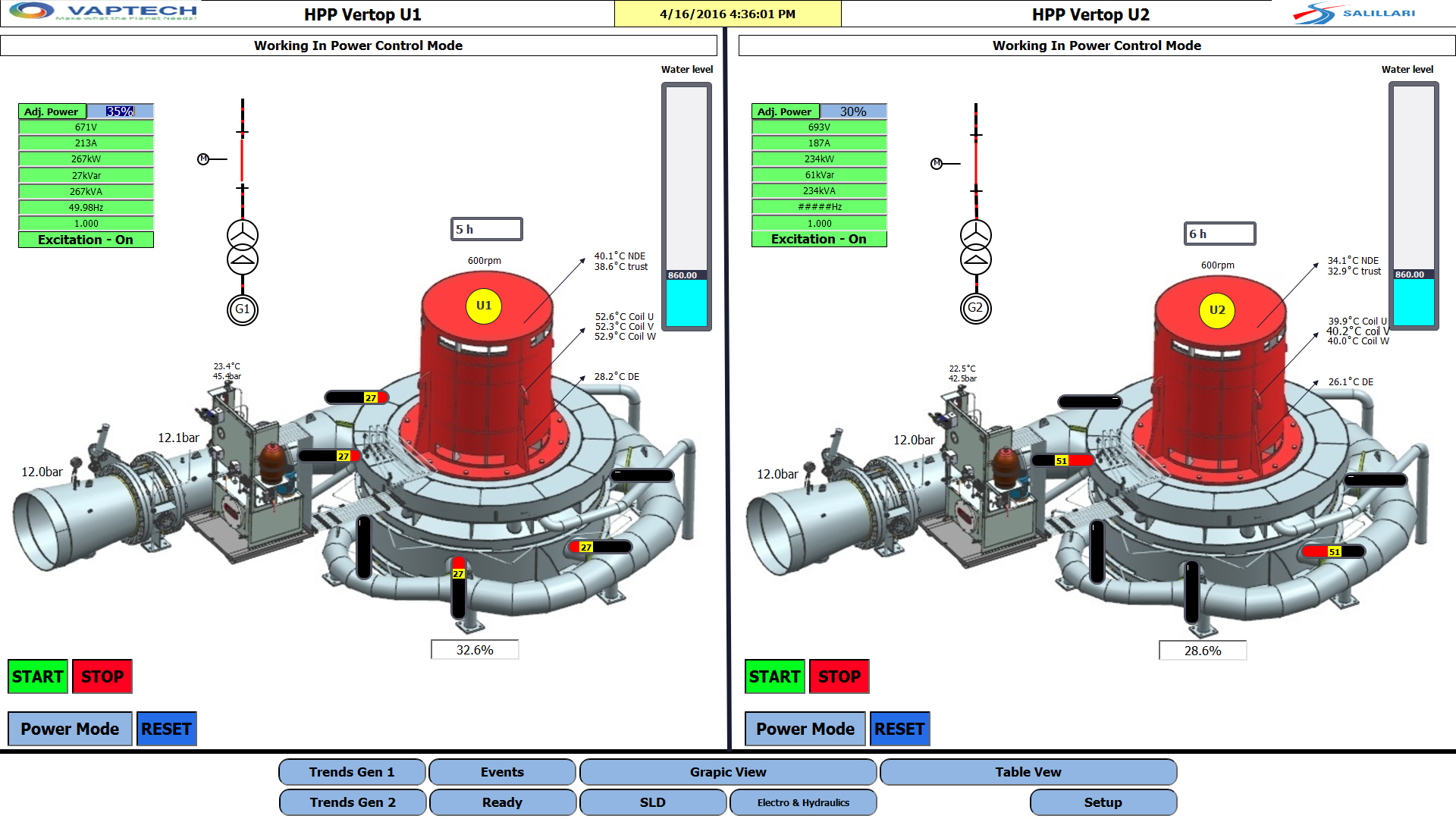The image size is (1456, 819).
Task: Select the G2 generator symbol
Action: point(976,309)
